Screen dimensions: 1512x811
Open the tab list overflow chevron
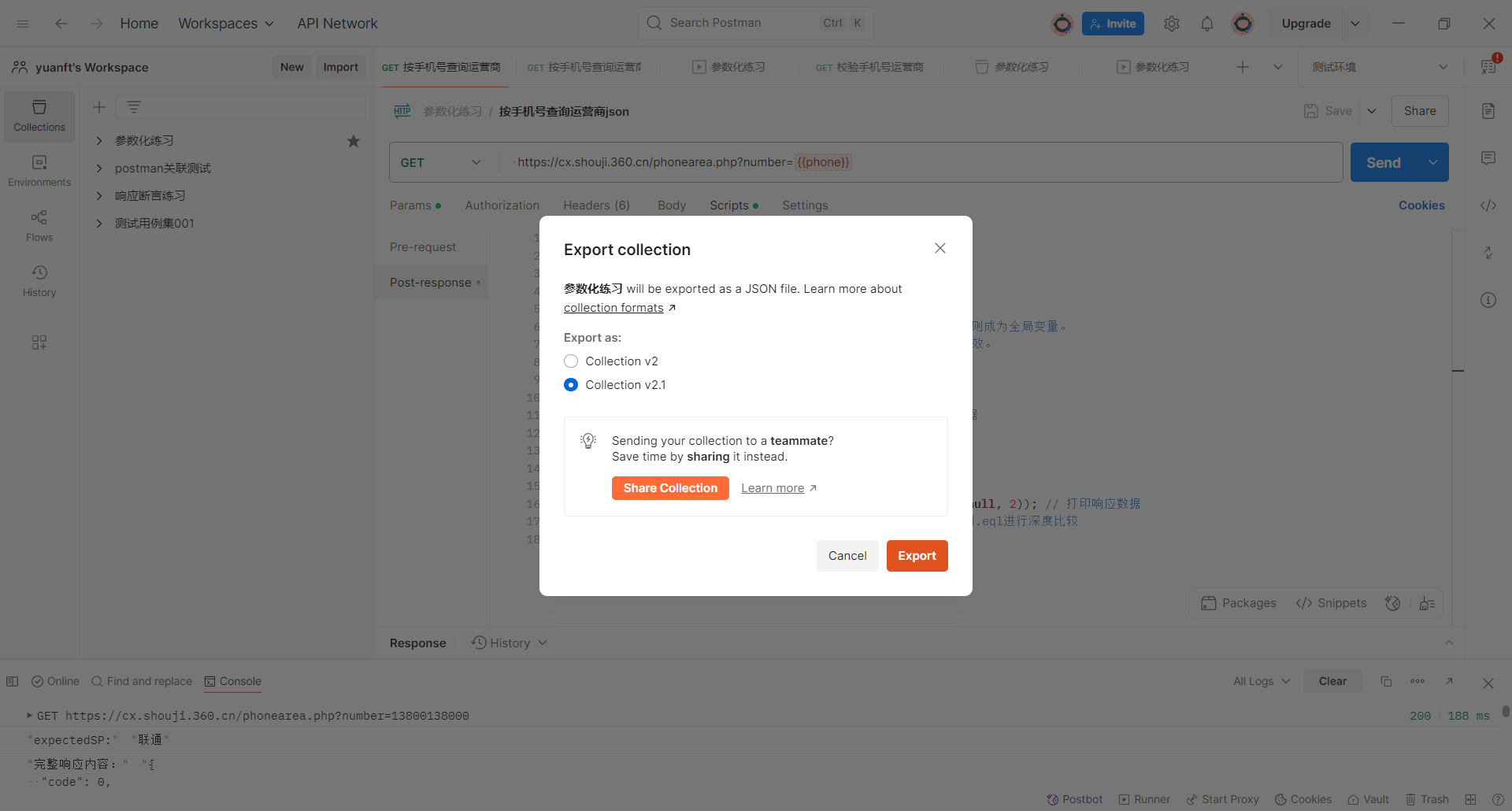tap(1278, 67)
